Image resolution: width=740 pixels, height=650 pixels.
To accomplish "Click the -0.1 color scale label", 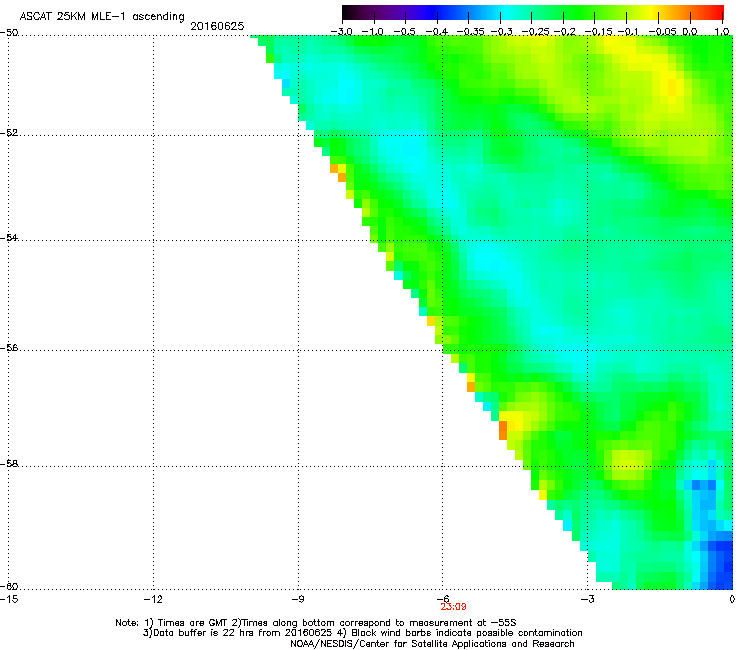I will coord(628,32).
